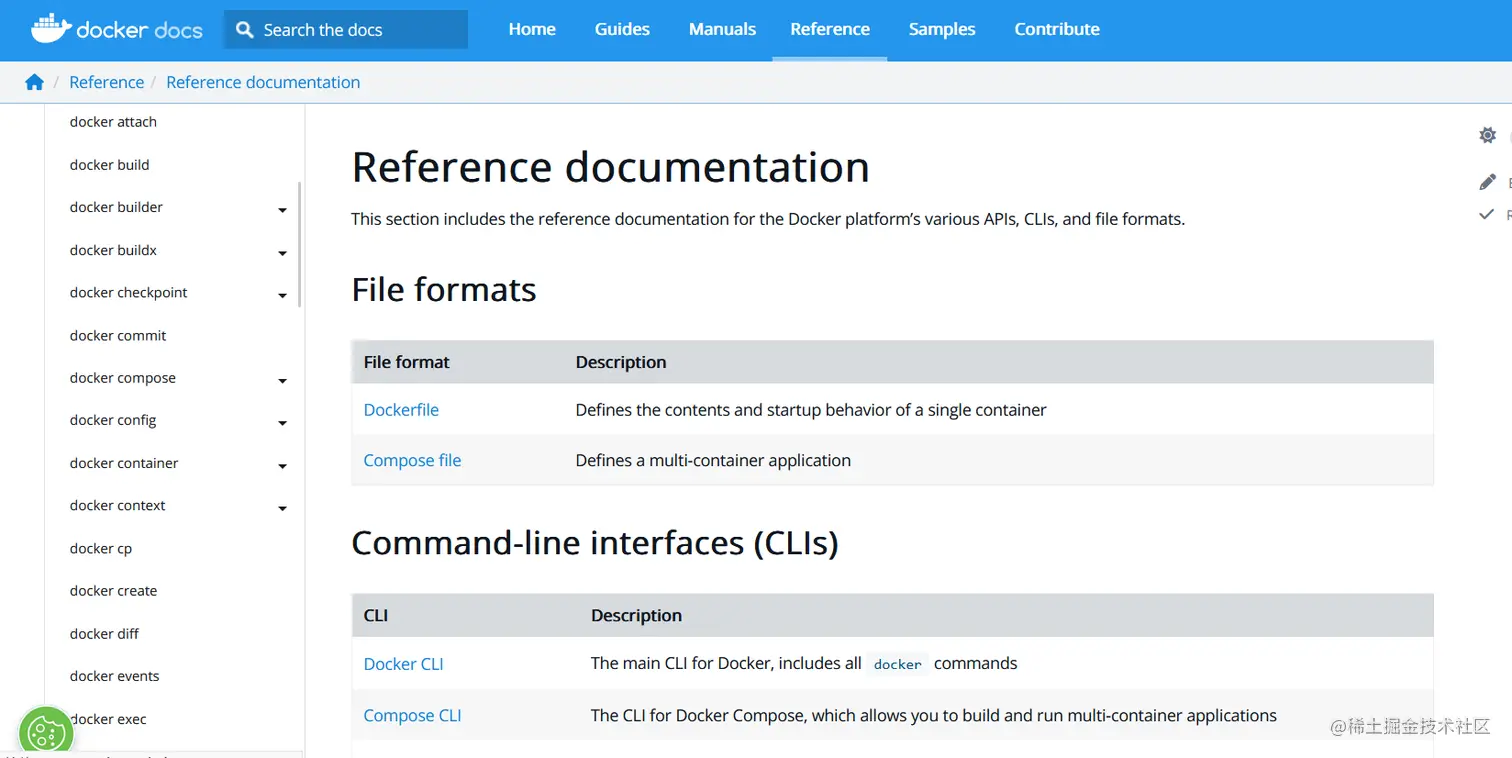Click the pencil edit page icon
The width and height of the screenshot is (1512, 758).
(x=1487, y=182)
